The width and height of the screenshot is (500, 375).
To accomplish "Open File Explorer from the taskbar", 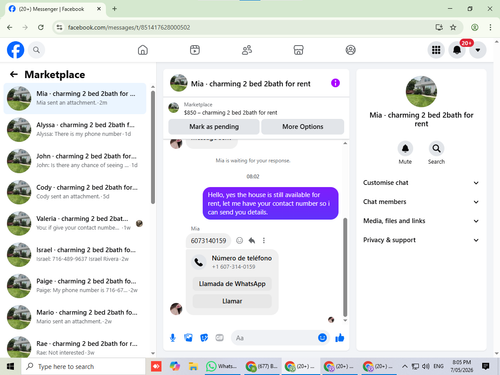I will [193, 366].
